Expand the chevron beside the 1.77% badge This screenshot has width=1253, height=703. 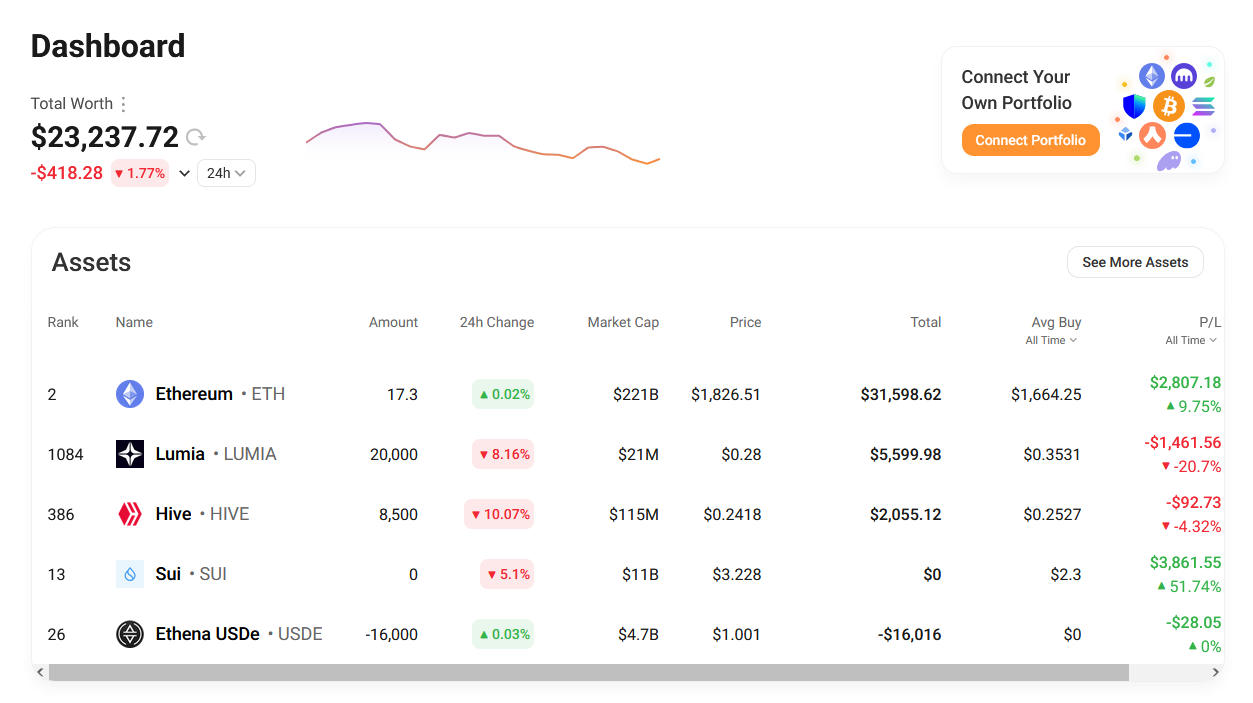coord(184,173)
